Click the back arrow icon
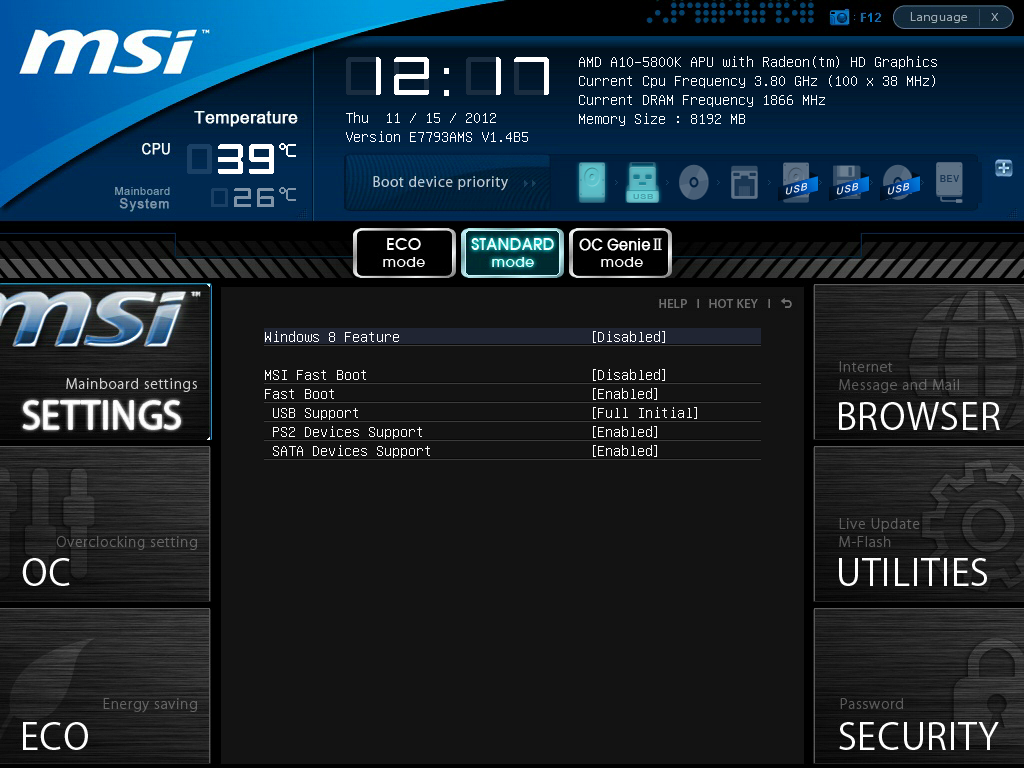Image resolution: width=1024 pixels, height=768 pixels. [786, 304]
